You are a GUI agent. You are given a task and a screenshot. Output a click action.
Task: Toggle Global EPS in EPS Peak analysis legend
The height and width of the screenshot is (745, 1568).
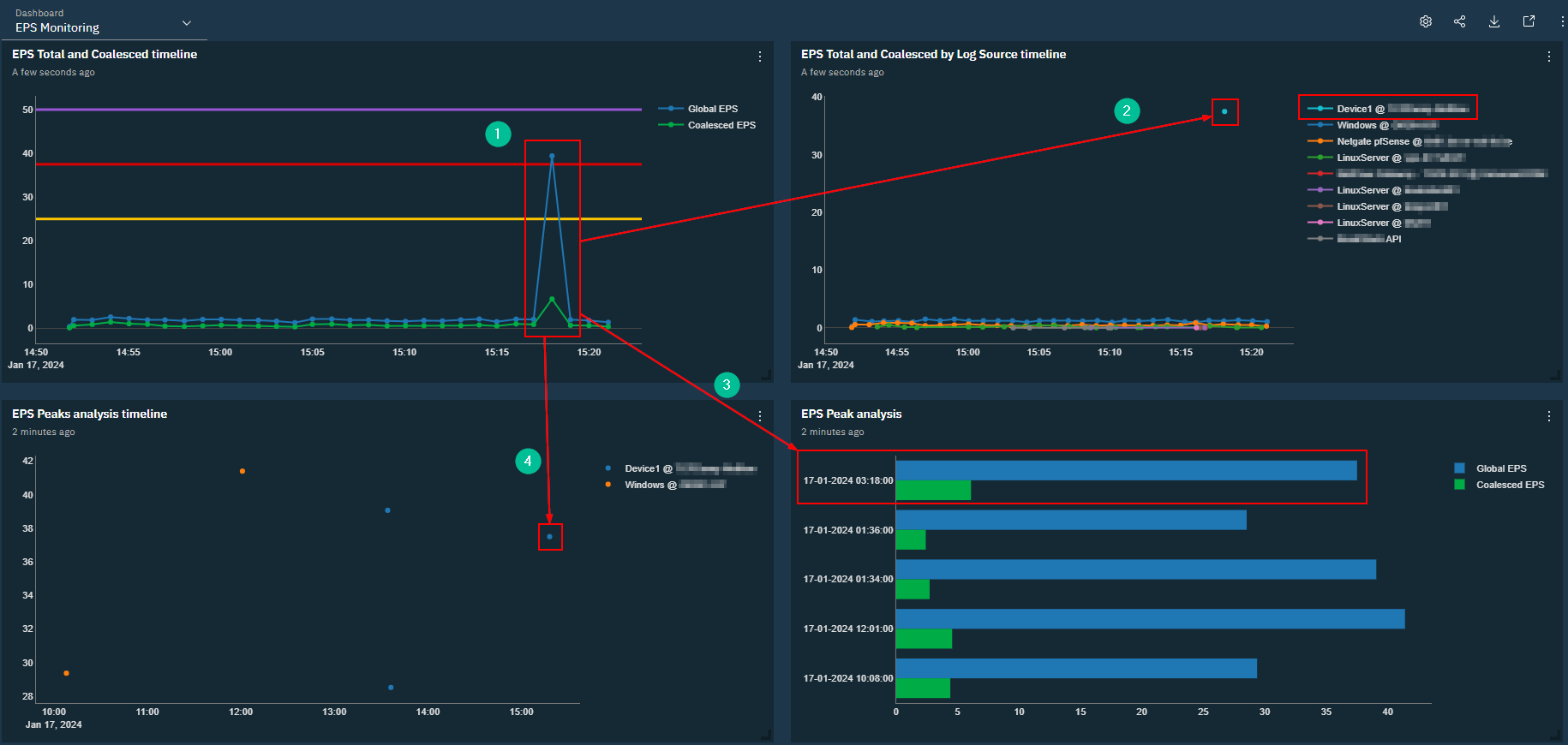(x=1491, y=468)
